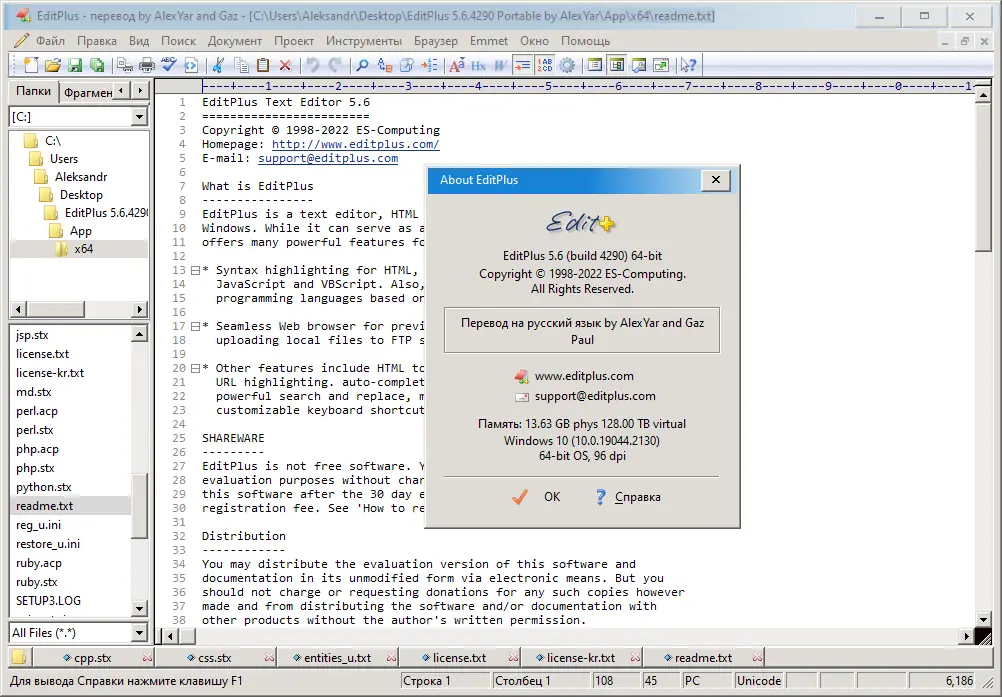
Task: Select license.txt in the file list
Action: [x=42, y=354]
